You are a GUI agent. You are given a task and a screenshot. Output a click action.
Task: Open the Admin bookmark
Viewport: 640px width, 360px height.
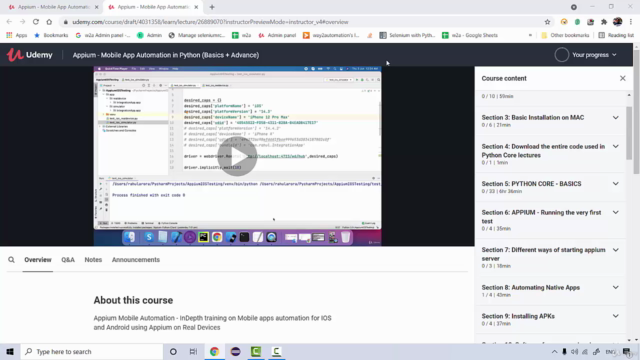pyautogui.click(x=149, y=36)
